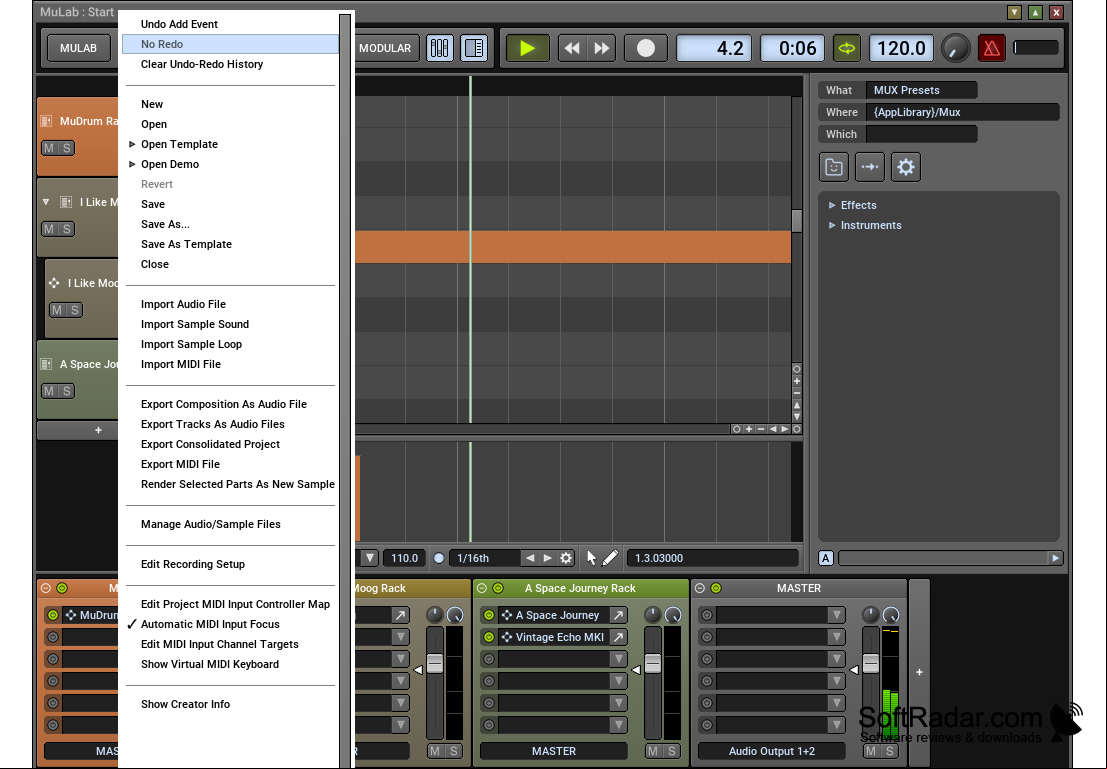
Task: Click the 4.2 position display
Action: [713, 48]
